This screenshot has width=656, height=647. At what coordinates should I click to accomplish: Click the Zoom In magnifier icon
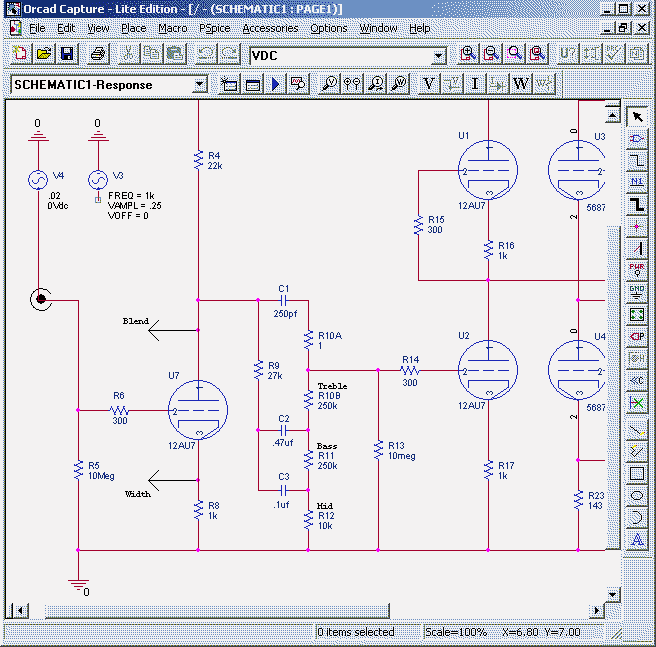(469, 54)
